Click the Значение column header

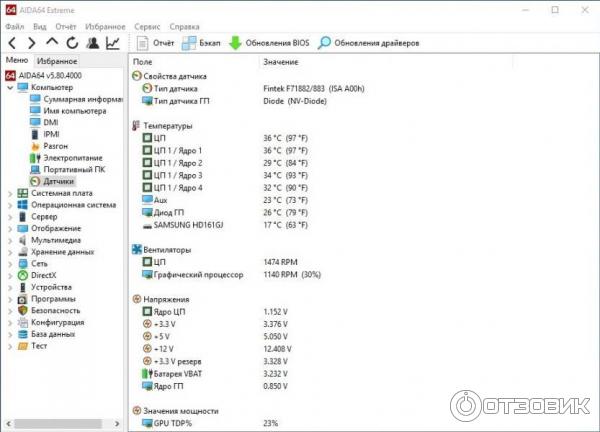point(280,62)
